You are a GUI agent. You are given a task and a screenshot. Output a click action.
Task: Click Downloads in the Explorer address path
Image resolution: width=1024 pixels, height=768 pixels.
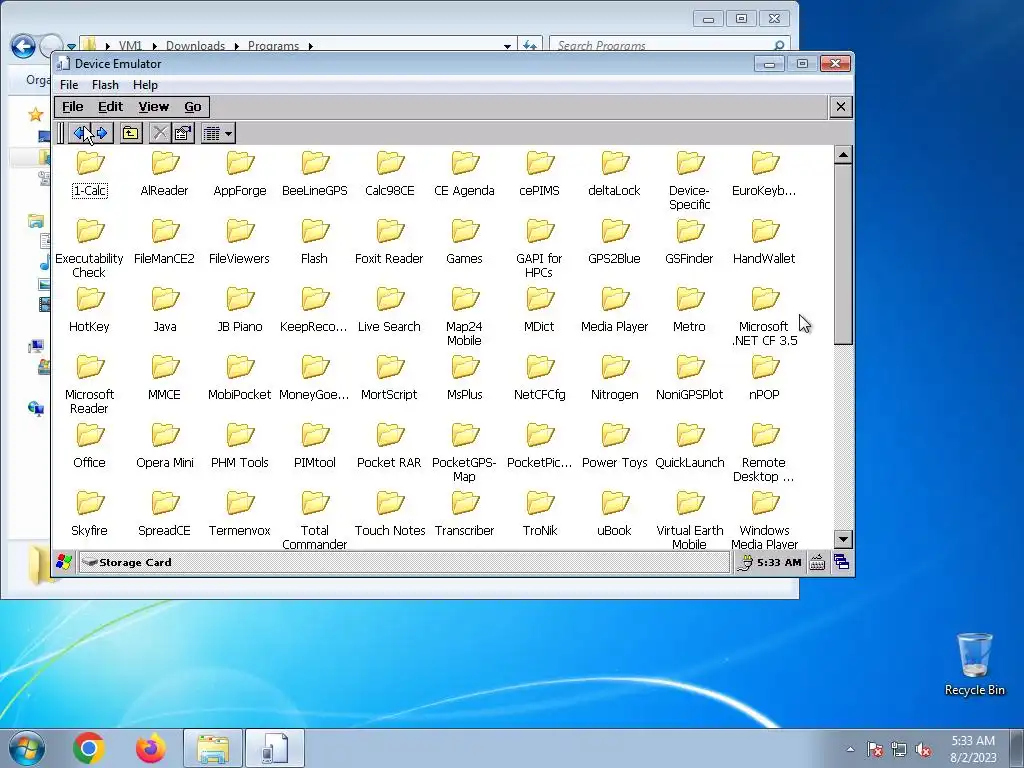(195, 46)
